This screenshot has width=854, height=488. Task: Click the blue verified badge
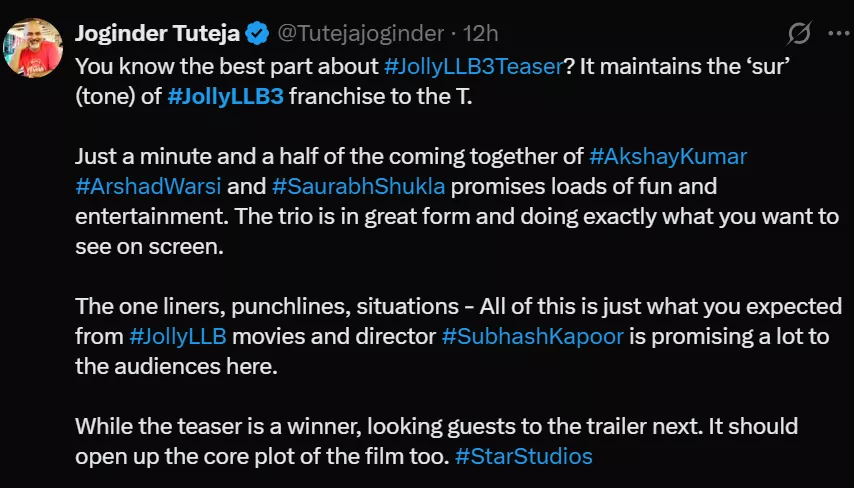tap(257, 33)
